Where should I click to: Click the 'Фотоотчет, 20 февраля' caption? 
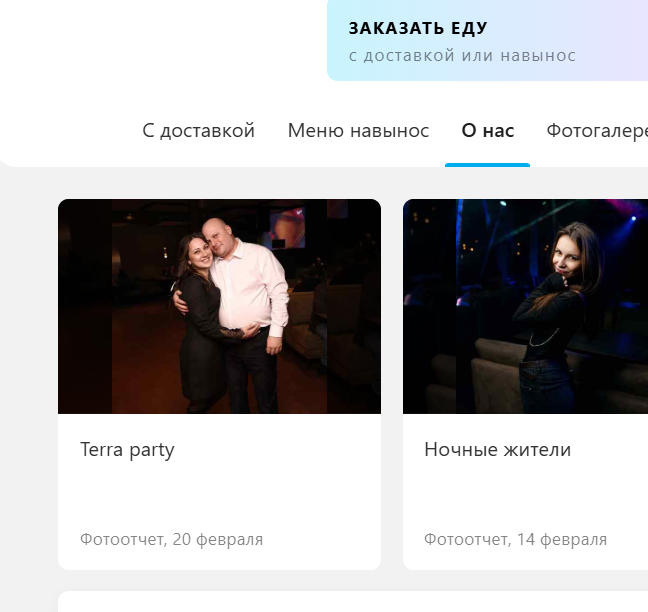click(x=172, y=540)
